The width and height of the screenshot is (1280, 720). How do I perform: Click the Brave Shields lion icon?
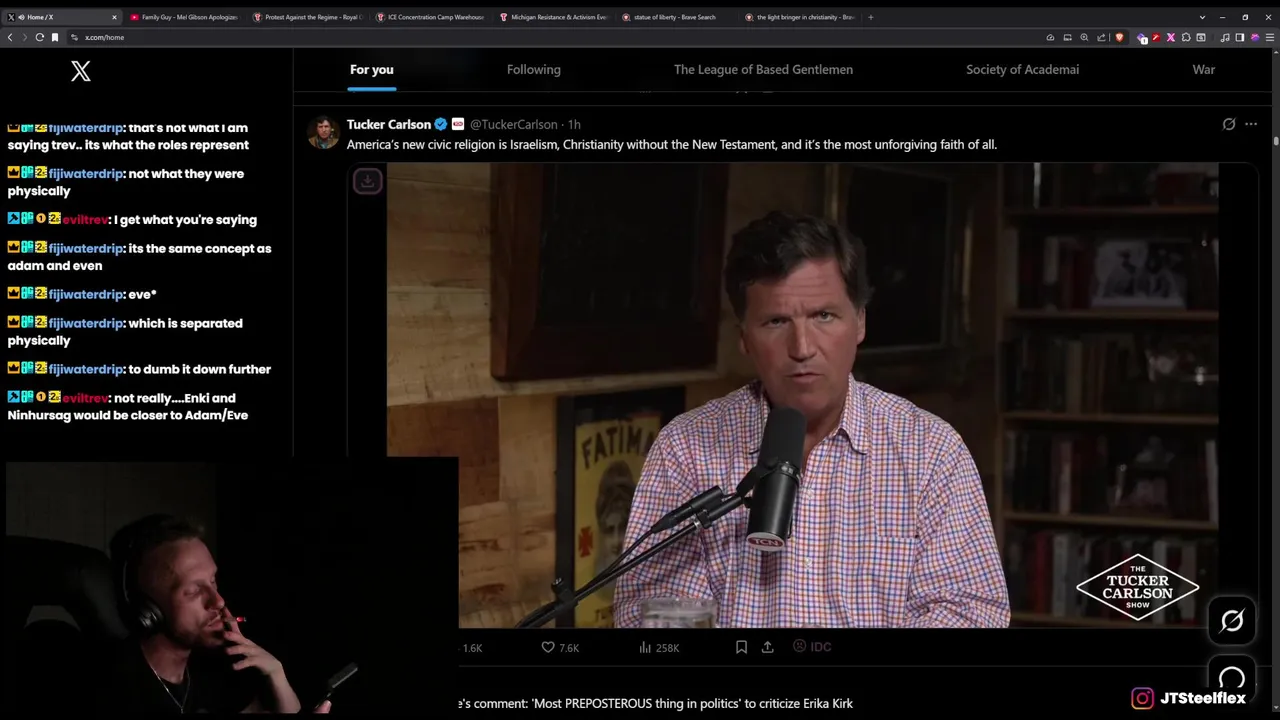click(x=1119, y=37)
